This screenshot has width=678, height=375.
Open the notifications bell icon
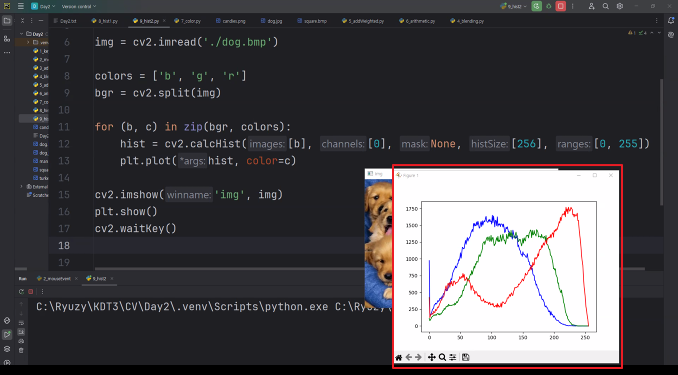[671, 20]
